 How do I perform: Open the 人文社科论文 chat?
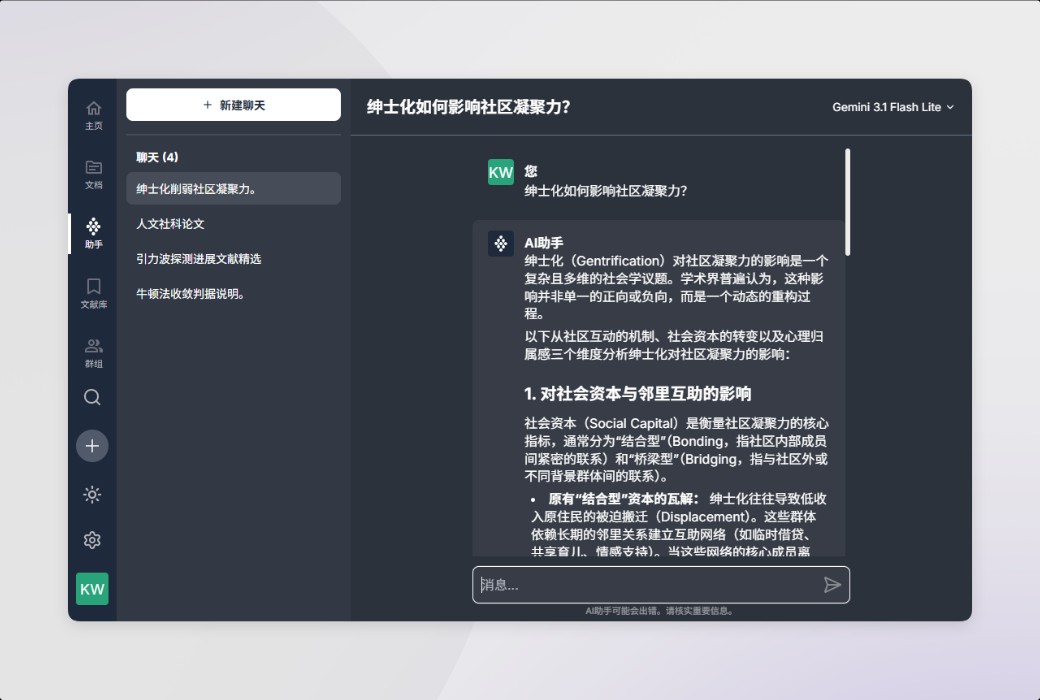(x=233, y=224)
